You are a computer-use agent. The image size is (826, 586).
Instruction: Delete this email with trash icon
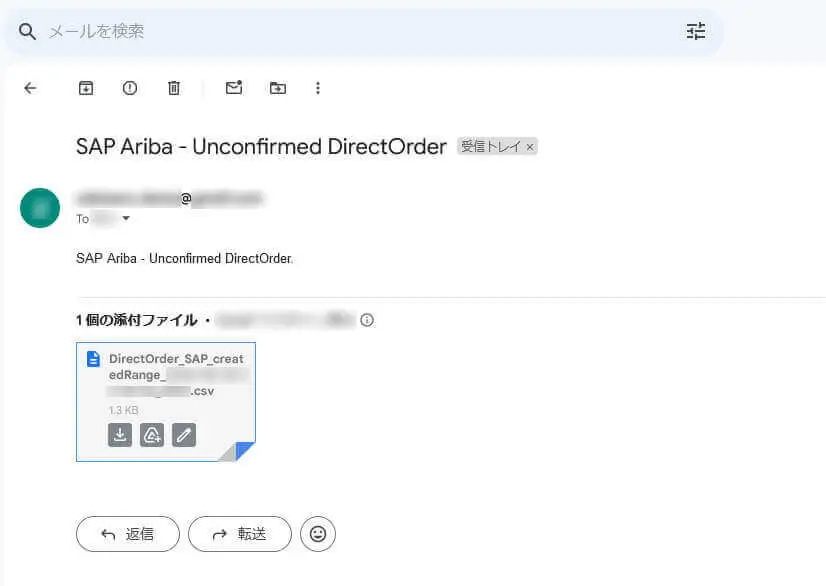coord(174,88)
